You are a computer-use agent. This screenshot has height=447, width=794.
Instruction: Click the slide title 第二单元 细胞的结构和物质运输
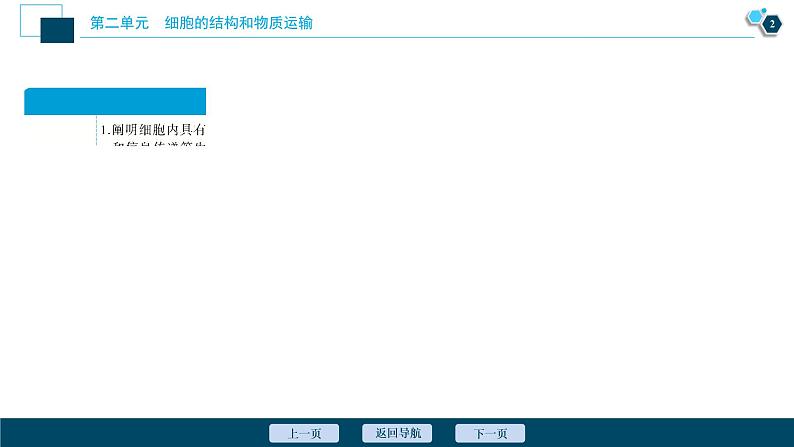click(x=201, y=23)
